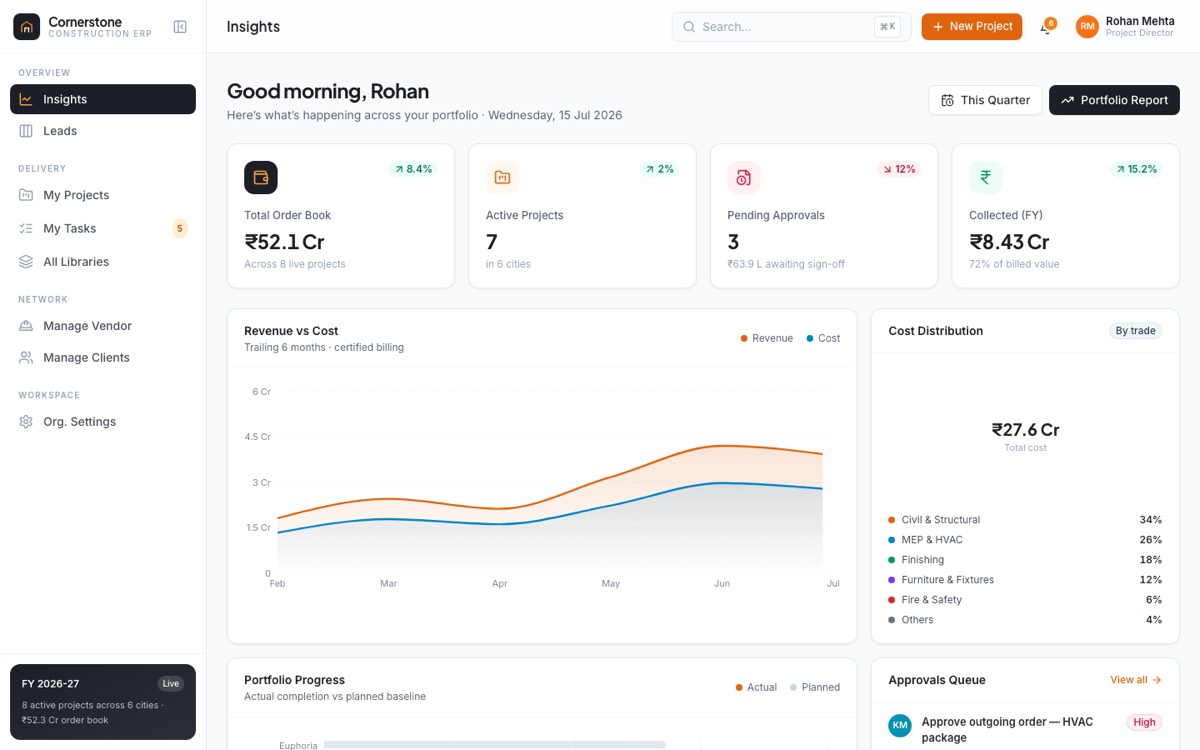Image resolution: width=1200 pixels, height=750 pixels.
Task: Click the FY 2026-27 summary card
Action: point(103,702)
